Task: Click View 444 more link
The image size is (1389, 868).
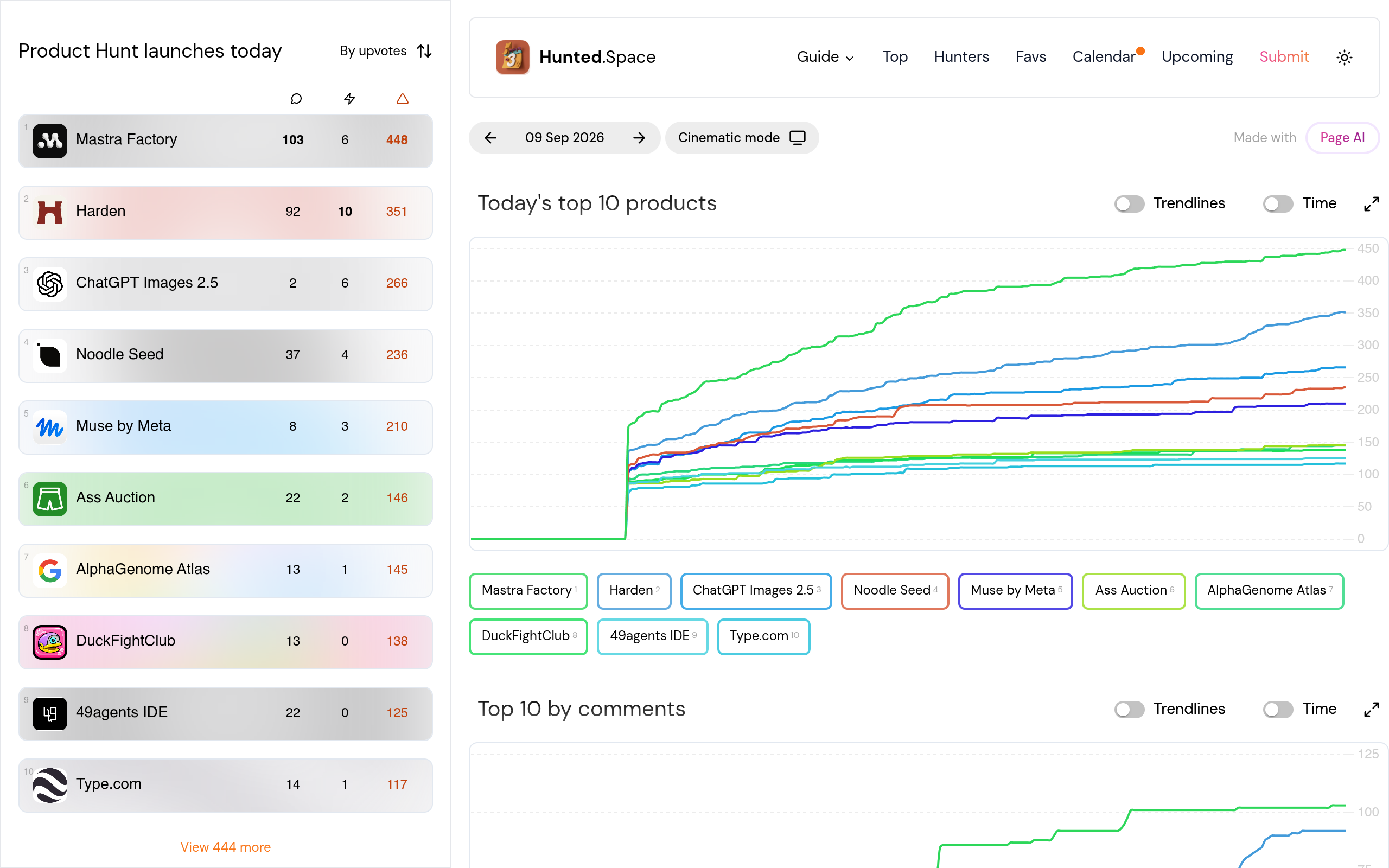Action: [x=226, y=847]
